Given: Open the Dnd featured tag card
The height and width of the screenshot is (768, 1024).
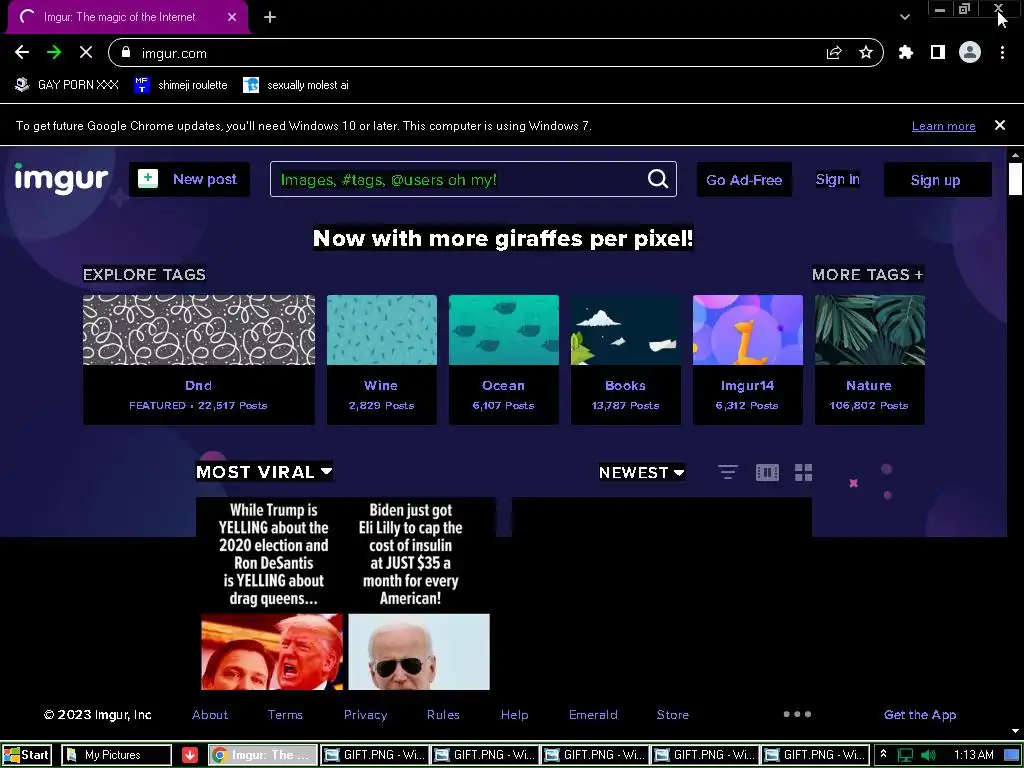Looking at the screenshot, I should tap(199, 360).
